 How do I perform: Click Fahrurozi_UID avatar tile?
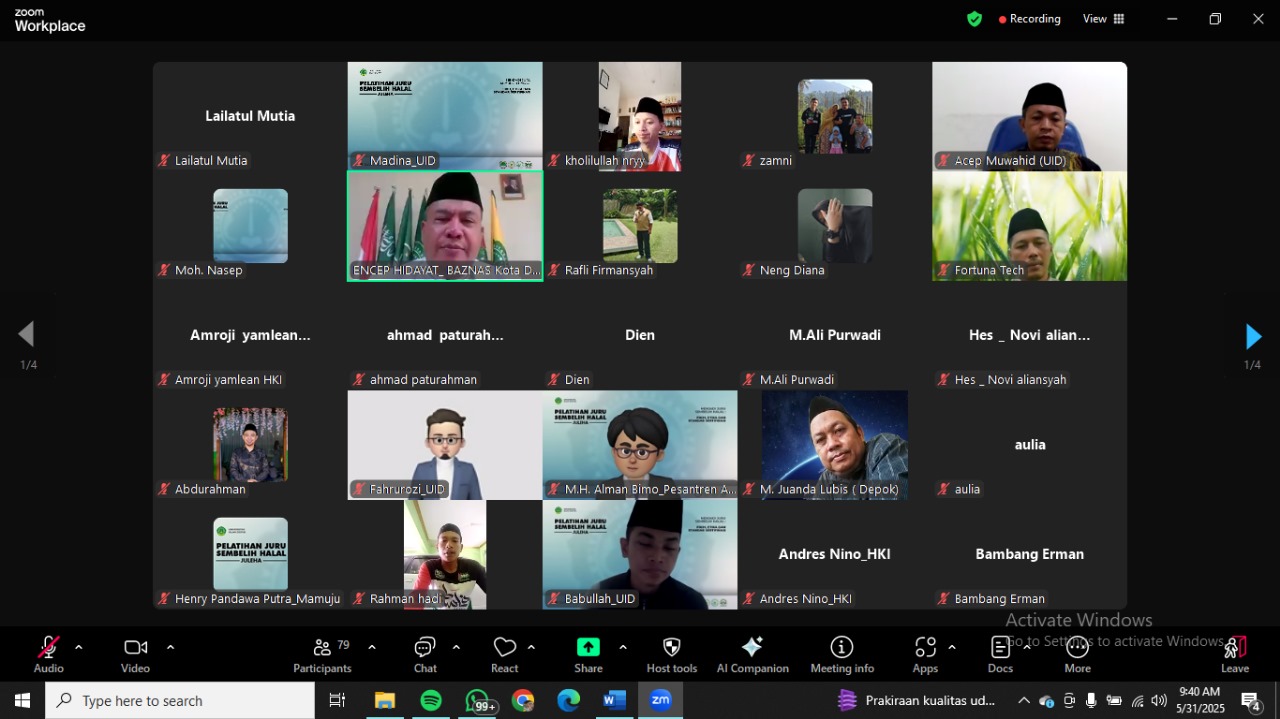[x=445, y=445]
